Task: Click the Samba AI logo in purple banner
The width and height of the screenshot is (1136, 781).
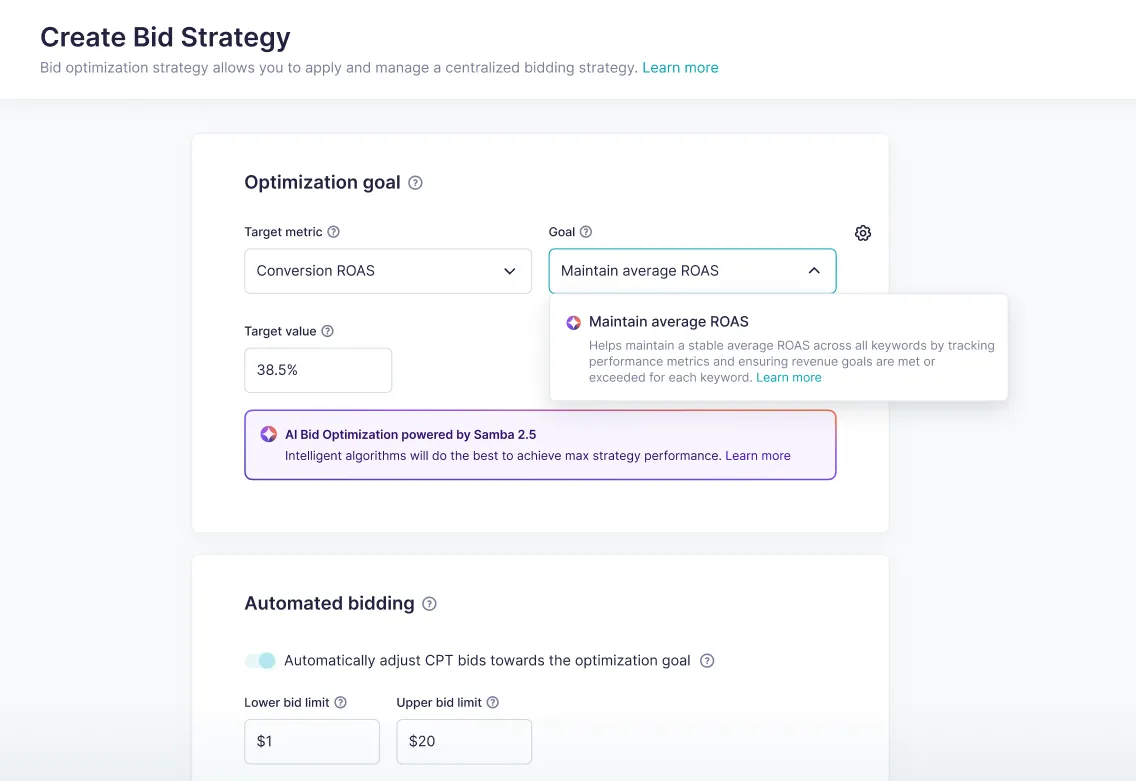Action: 269,434
